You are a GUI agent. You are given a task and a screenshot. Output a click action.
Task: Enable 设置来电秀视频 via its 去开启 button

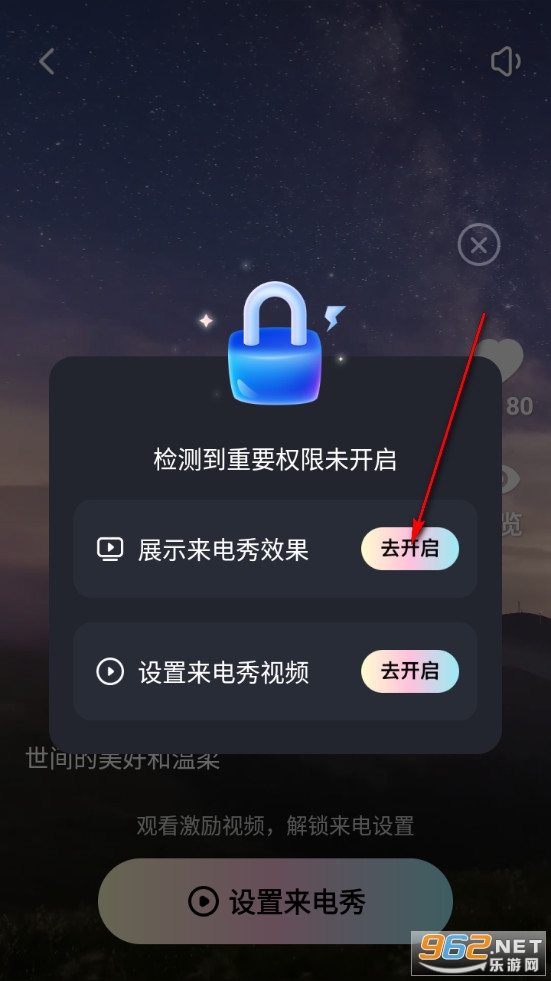(410, 671)
